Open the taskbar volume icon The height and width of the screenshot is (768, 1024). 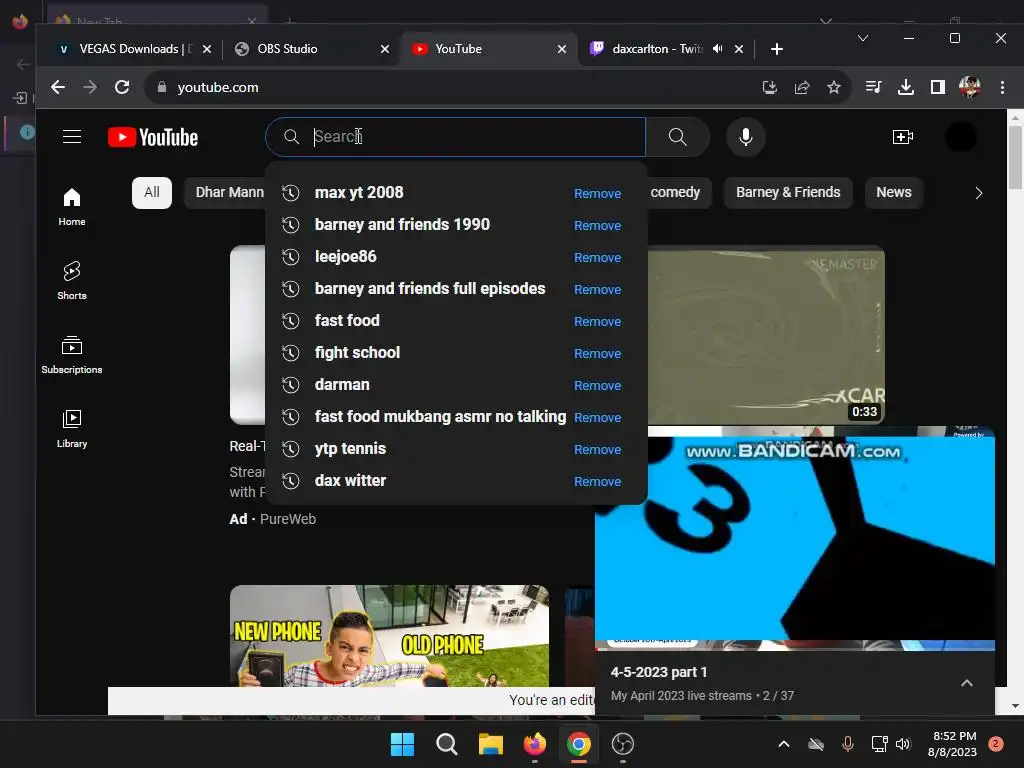(x=903, y=744)
